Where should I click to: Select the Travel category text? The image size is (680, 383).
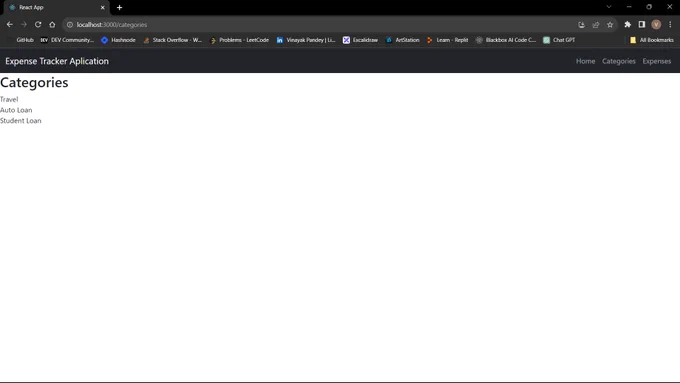pos(9,99)
